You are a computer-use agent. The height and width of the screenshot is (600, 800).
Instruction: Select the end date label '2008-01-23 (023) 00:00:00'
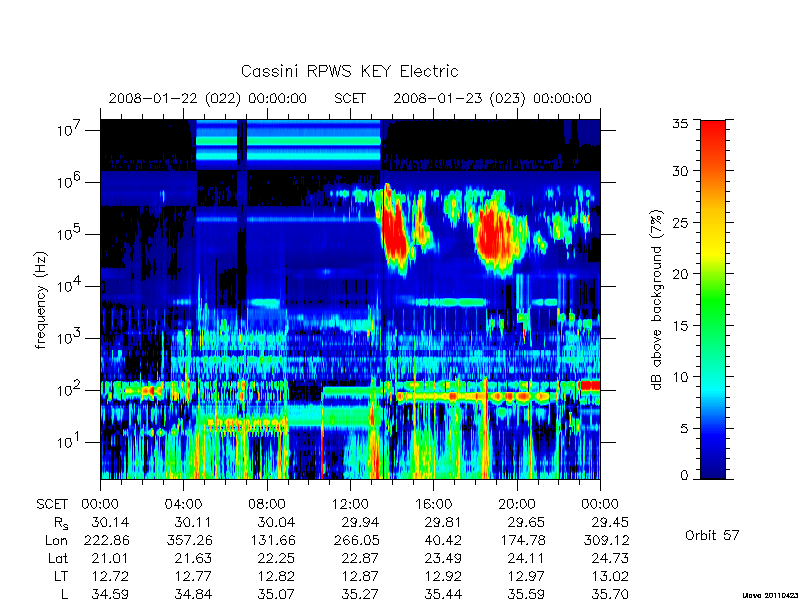pos(492,98)
